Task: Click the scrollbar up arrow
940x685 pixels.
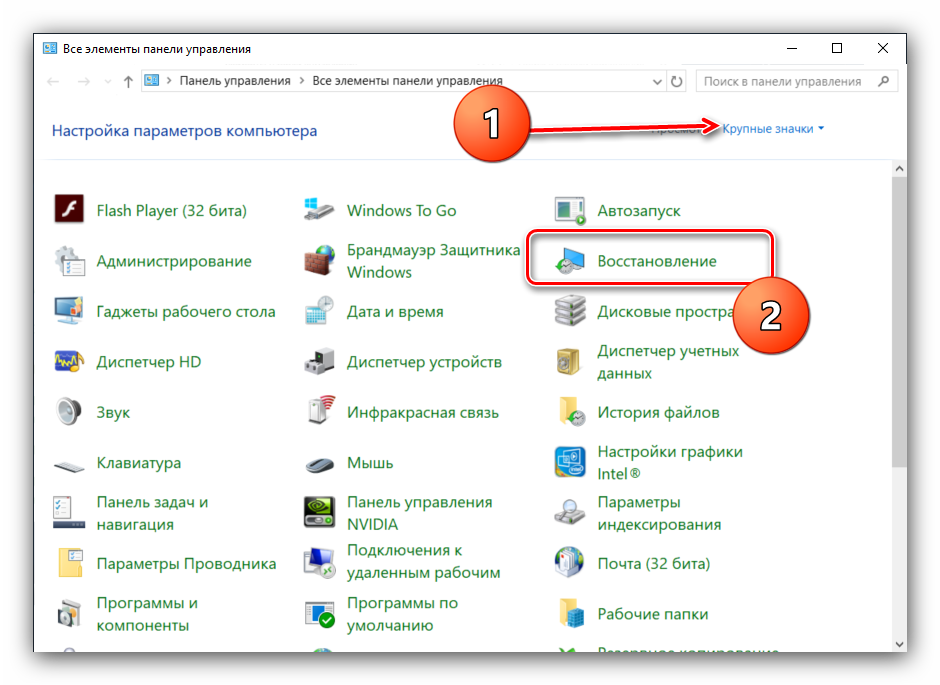Action: [x=899, y=169]
